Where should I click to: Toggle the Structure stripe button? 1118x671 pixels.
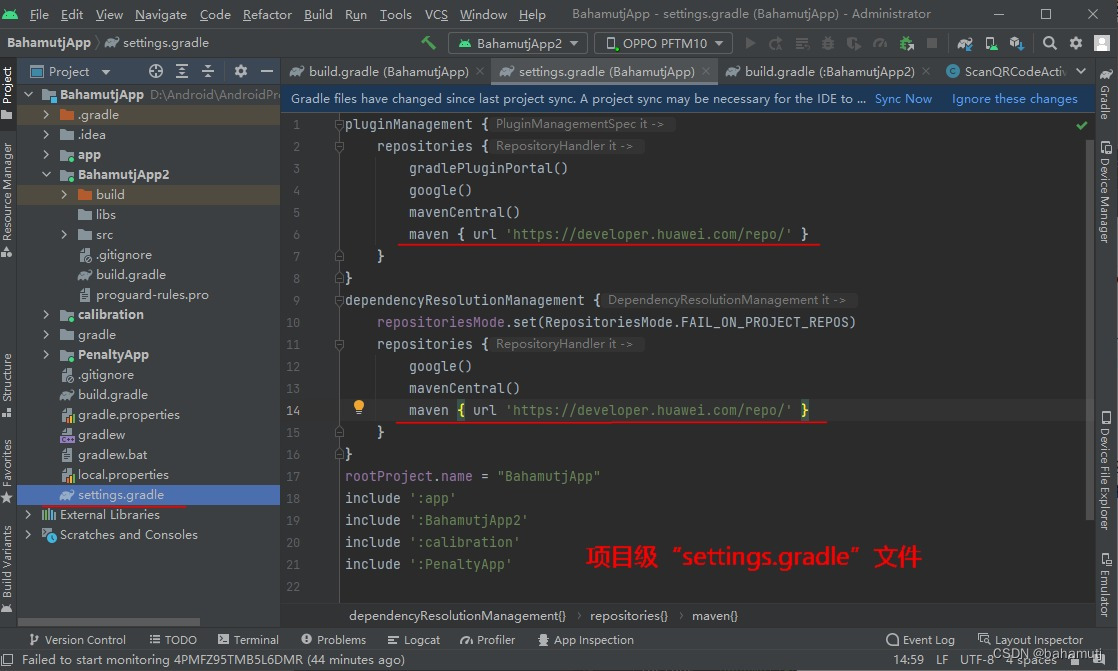coord(7,385)
